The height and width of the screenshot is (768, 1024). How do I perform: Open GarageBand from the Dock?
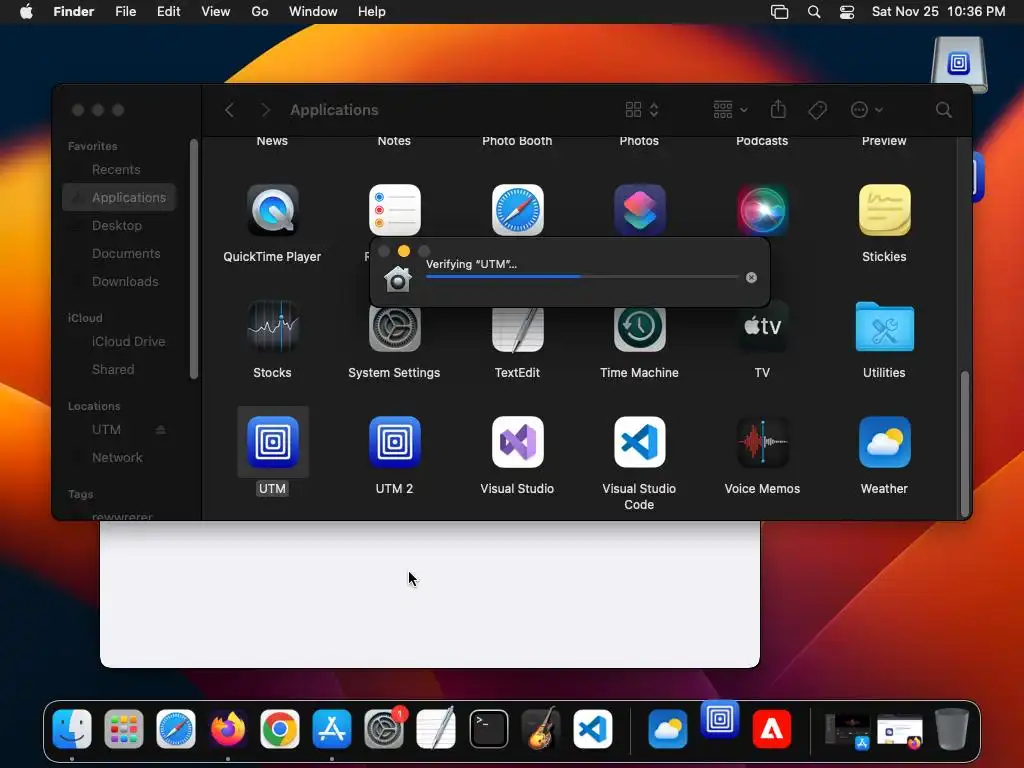pos(540,728)
